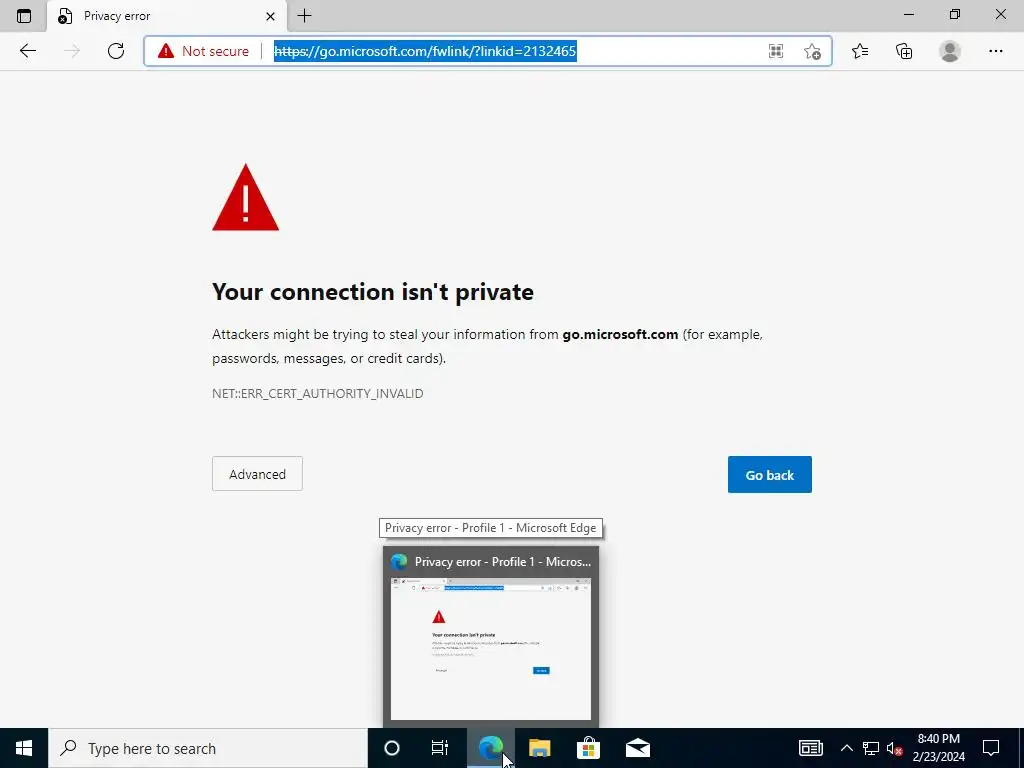This screenshot has height=768, width=1024.
Task: Open the Windows Start menu
Action: (x=24, y=748)
